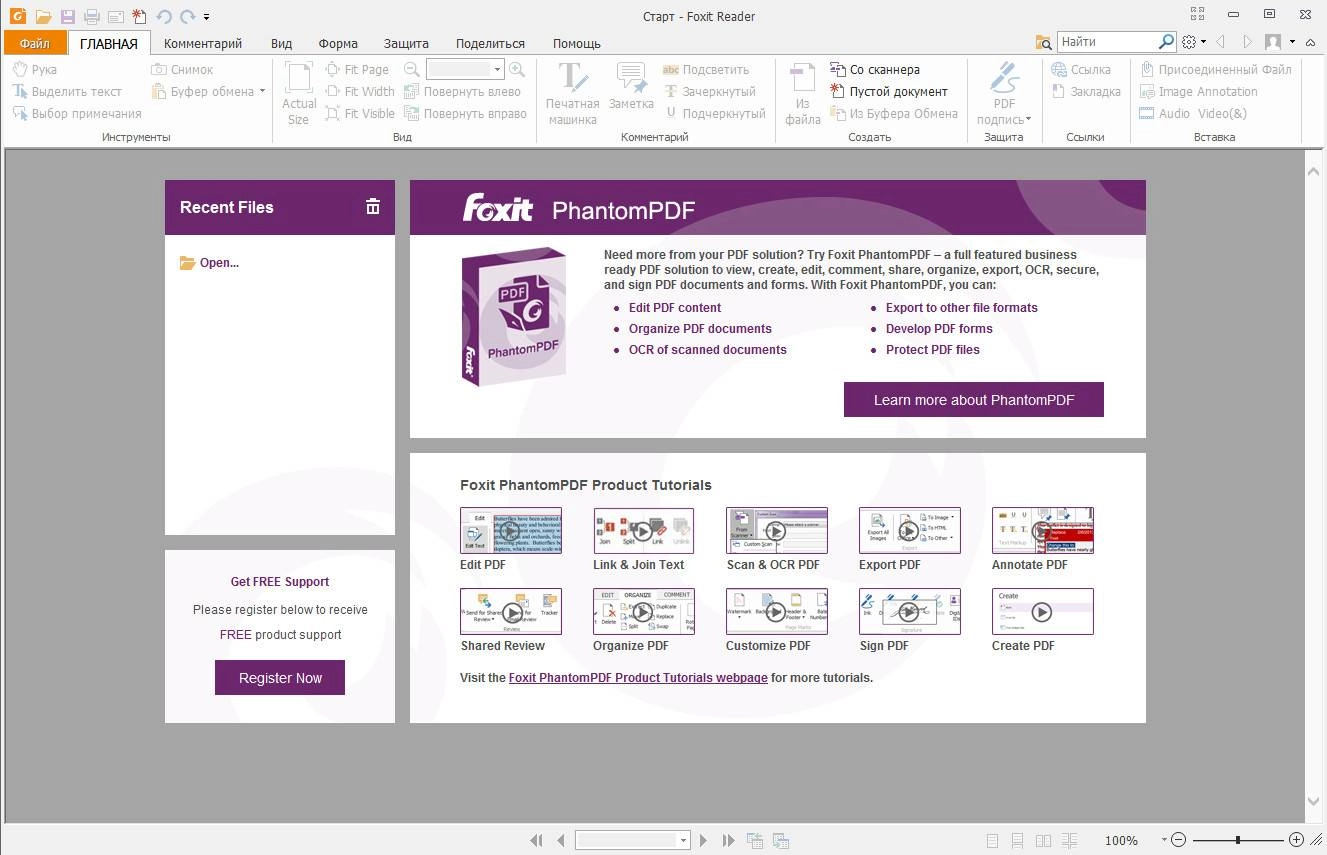
Task: Switch to single page view mode
Action: click(992, 841)
